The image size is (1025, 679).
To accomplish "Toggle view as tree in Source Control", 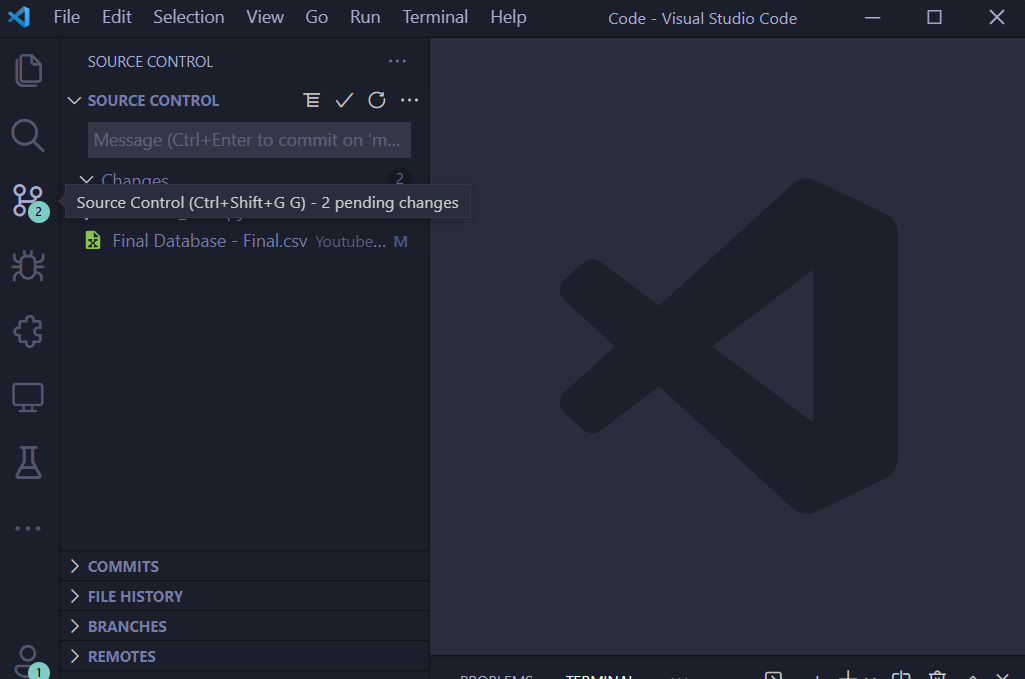I will tap(312, 100).
